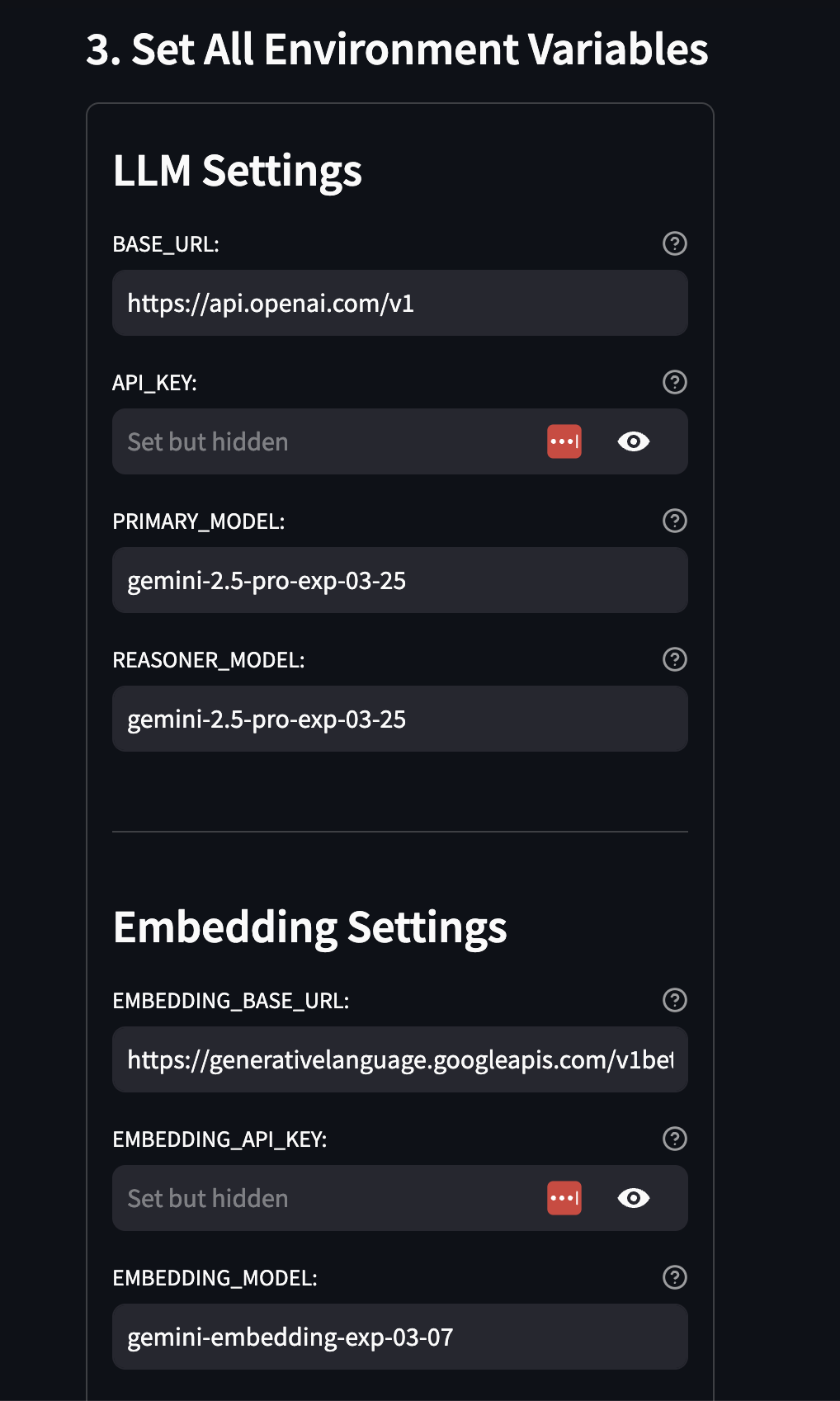Select the PRIMARY_MODEL text box
The width and height of the screenshot is (840, 1401).
tap(400, 580)
